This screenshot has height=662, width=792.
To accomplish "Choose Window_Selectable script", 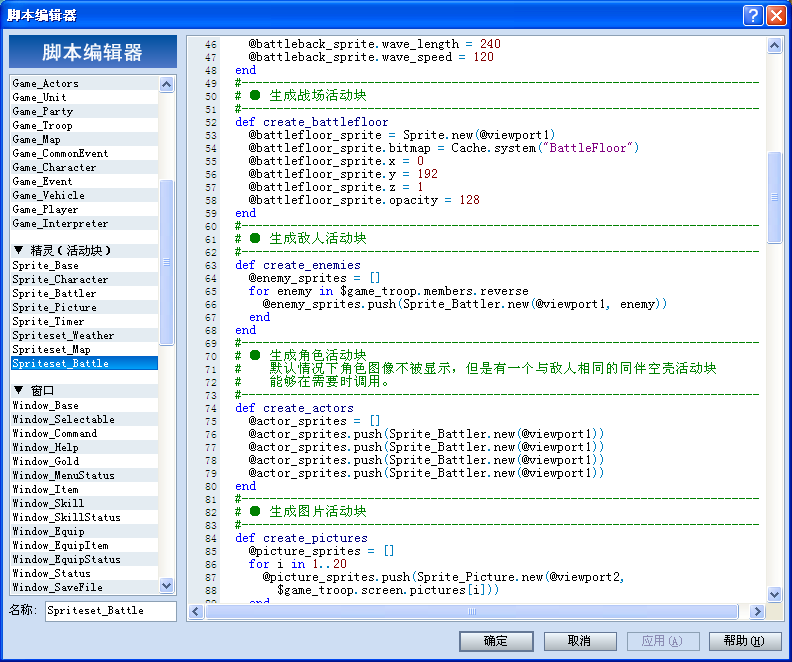I will coord(84,419).
